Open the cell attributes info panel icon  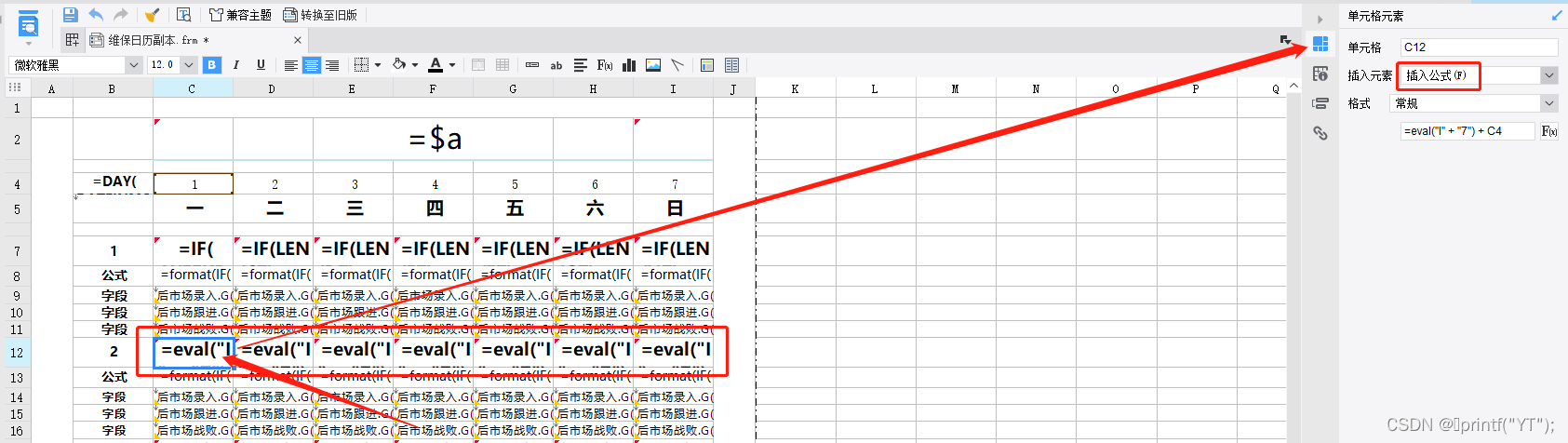coord(1320,74)
